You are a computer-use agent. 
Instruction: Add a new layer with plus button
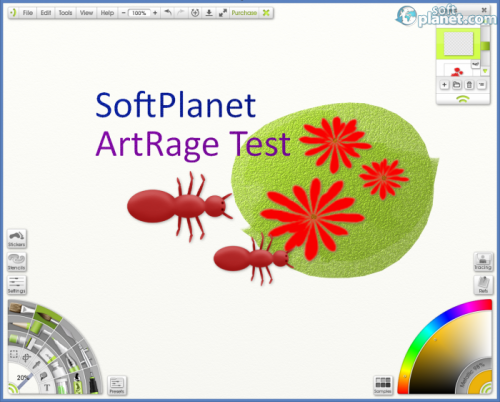[444, 85]
